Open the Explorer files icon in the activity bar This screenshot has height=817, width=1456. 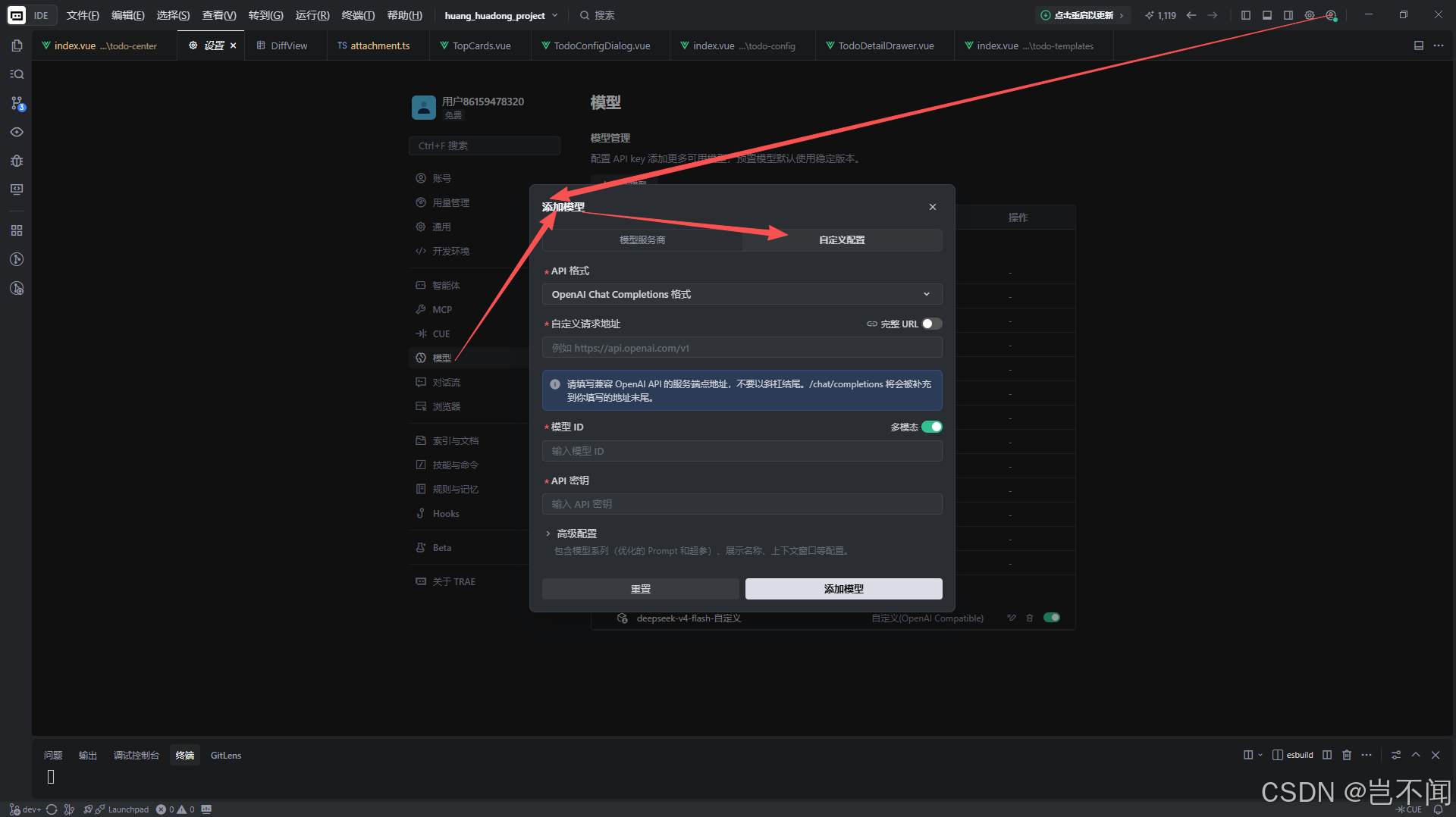point(17,45)
